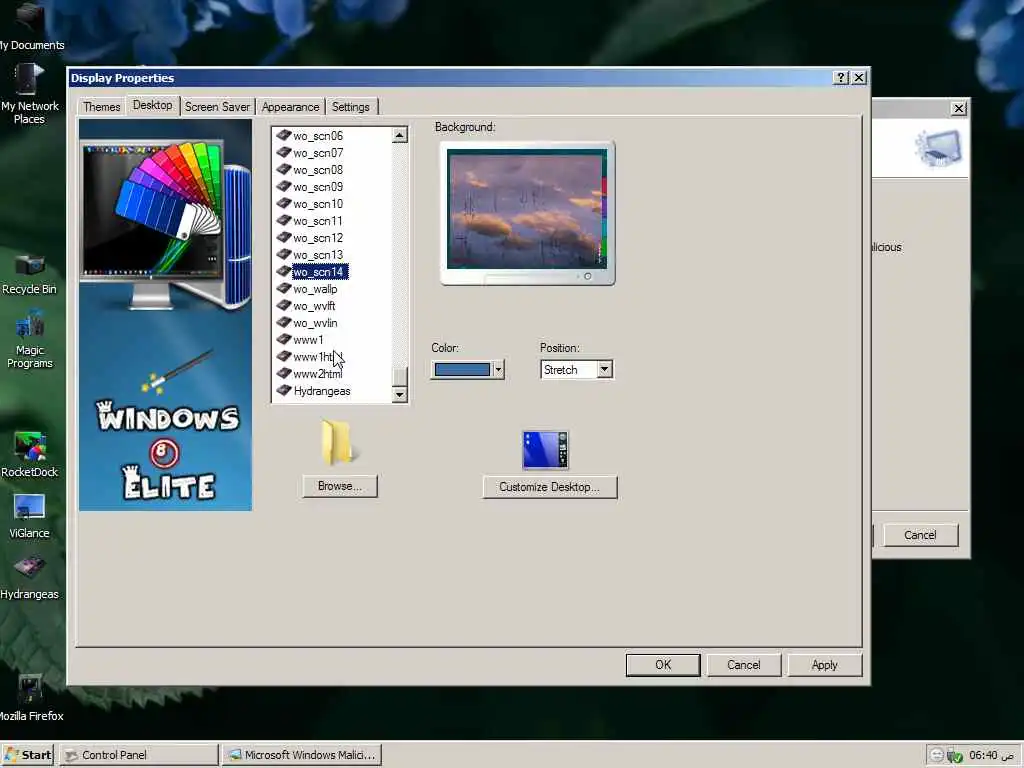Click the www1 file icon
Image resolution: width=1024 pixels, height=768 pixels.
[283, 339]
